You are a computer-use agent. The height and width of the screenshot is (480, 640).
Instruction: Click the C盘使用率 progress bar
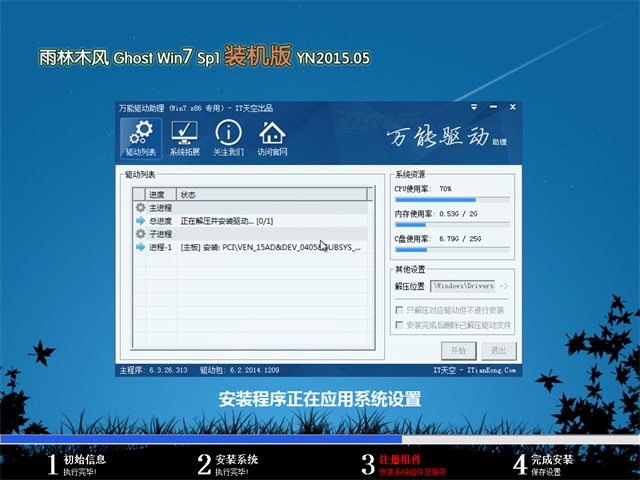pos(452,250)
